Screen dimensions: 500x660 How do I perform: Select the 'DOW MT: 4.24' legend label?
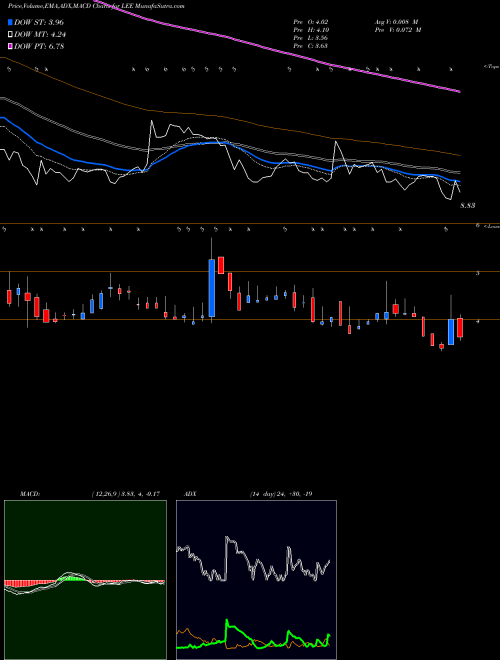[40, 34]
